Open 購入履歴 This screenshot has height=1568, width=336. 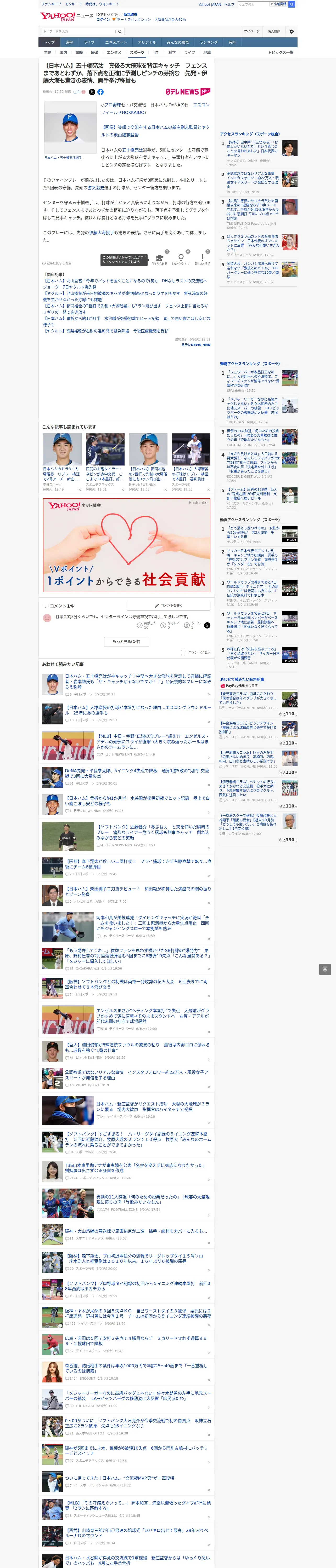274,32
